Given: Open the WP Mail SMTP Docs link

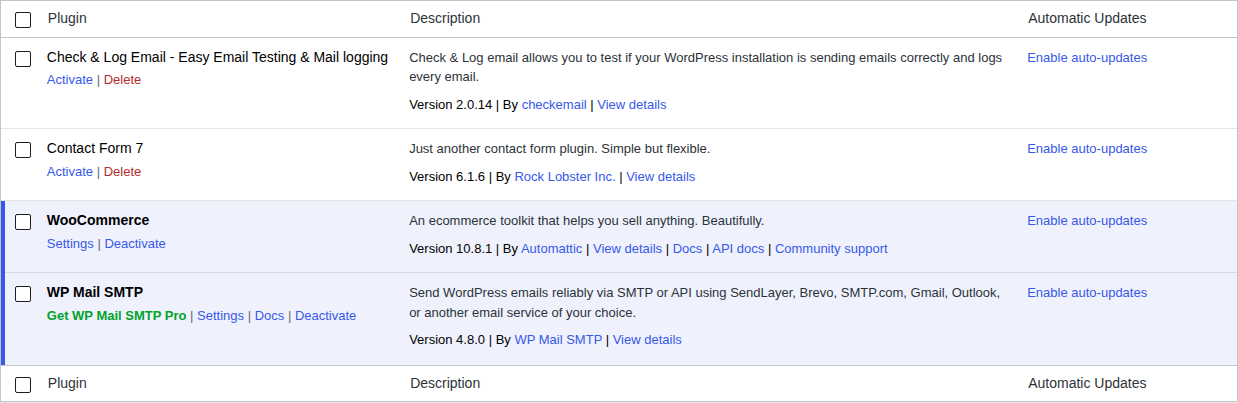Looking at the screenshot, I should tap(269, 316).
